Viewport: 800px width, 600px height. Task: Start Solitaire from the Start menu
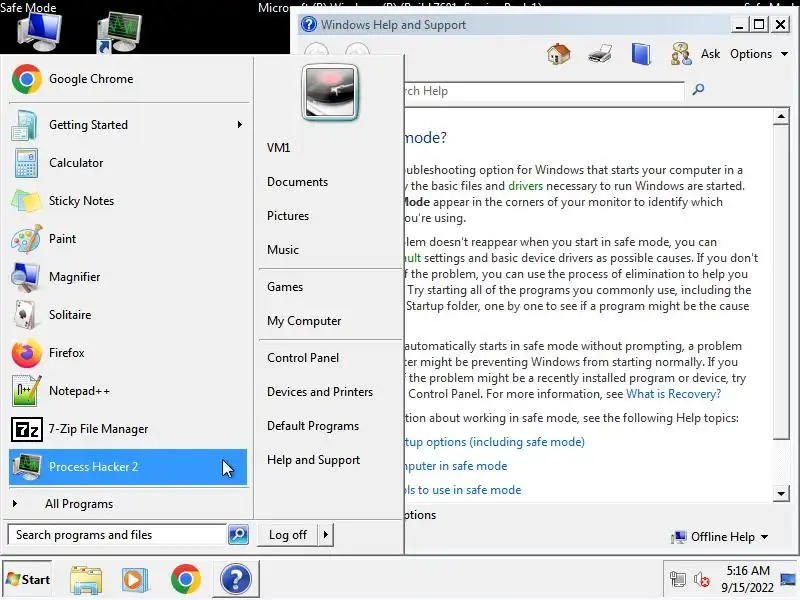[x=128, y=315]
